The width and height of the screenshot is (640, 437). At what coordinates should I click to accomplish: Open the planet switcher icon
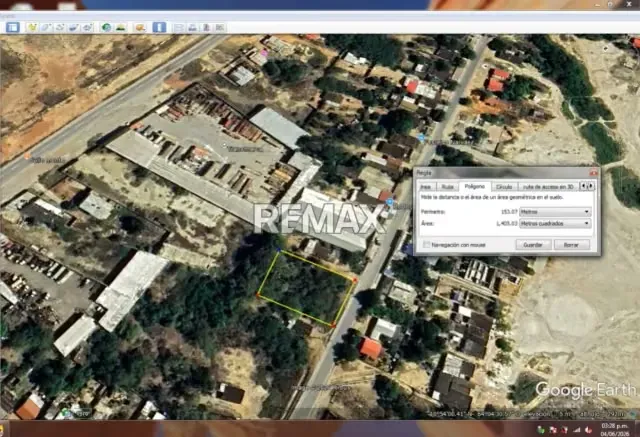[x=140, y=27]
